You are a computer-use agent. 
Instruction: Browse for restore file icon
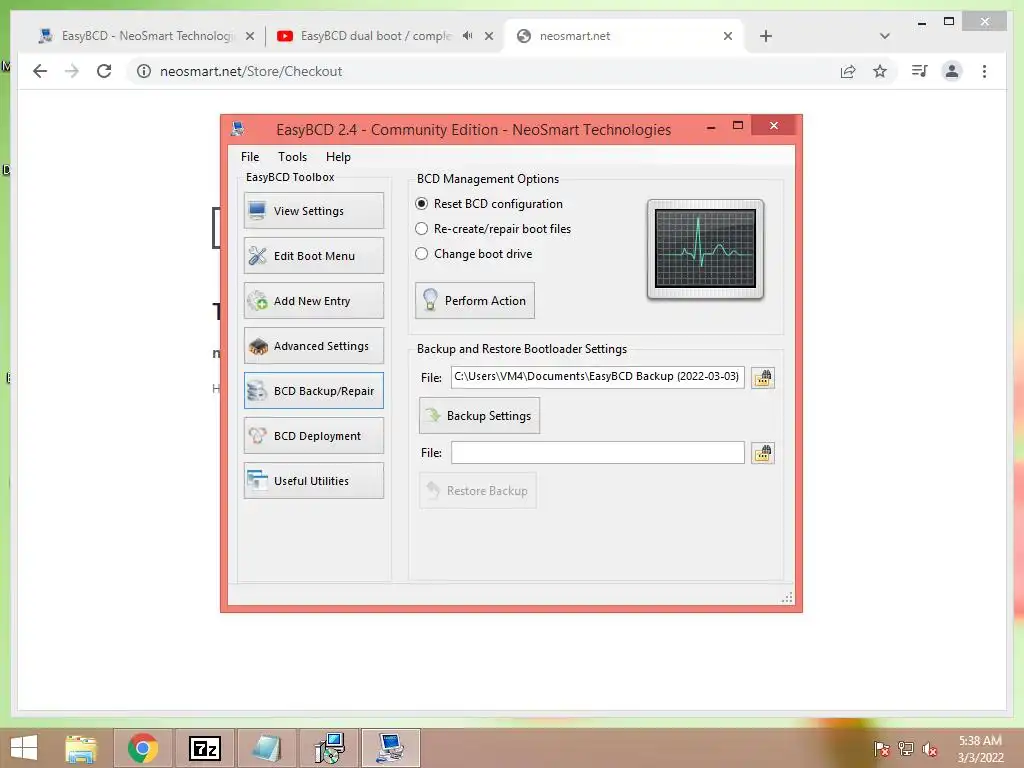click(763, 453)
